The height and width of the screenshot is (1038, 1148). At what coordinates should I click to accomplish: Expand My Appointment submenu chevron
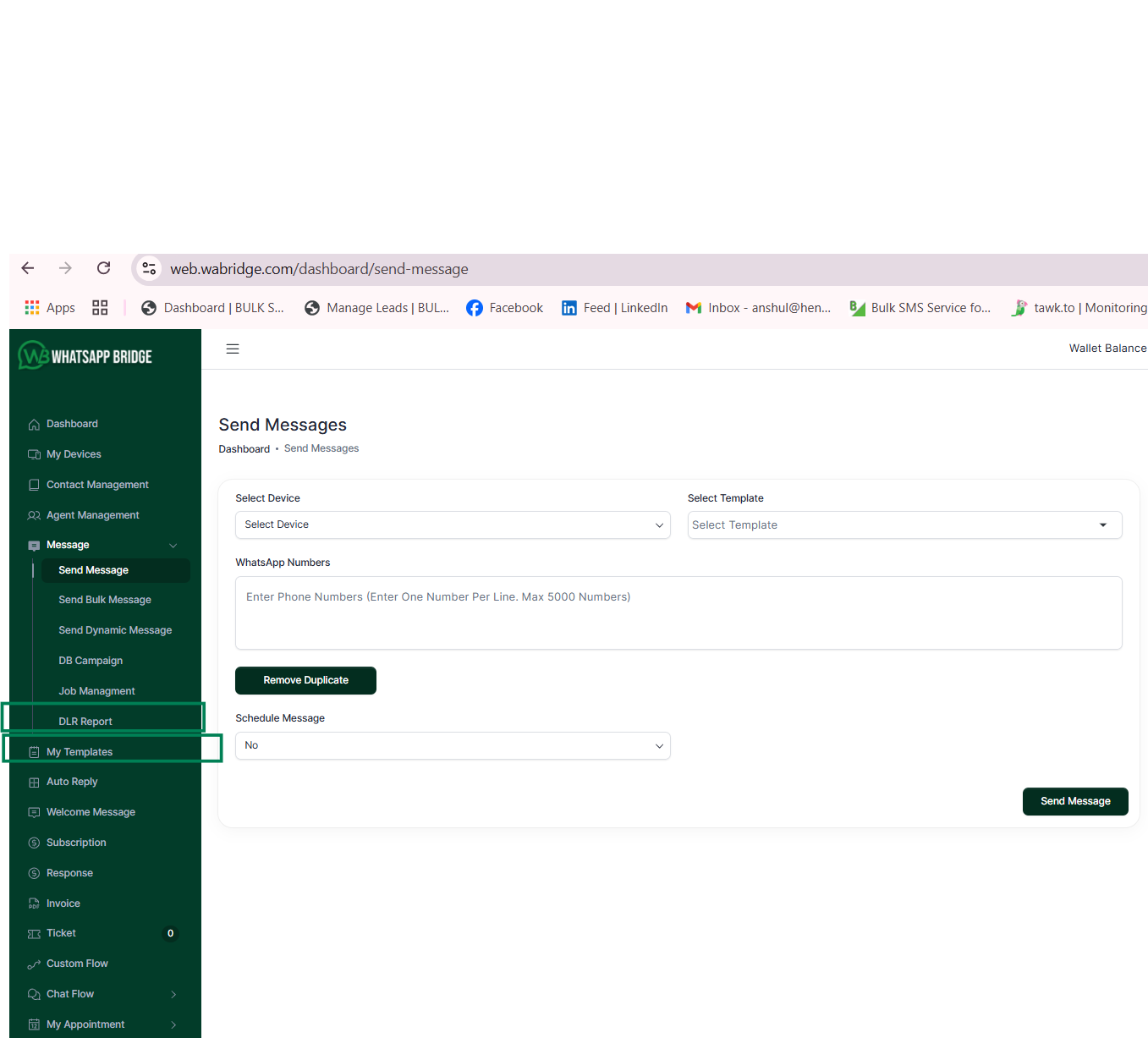(173, 1024)
